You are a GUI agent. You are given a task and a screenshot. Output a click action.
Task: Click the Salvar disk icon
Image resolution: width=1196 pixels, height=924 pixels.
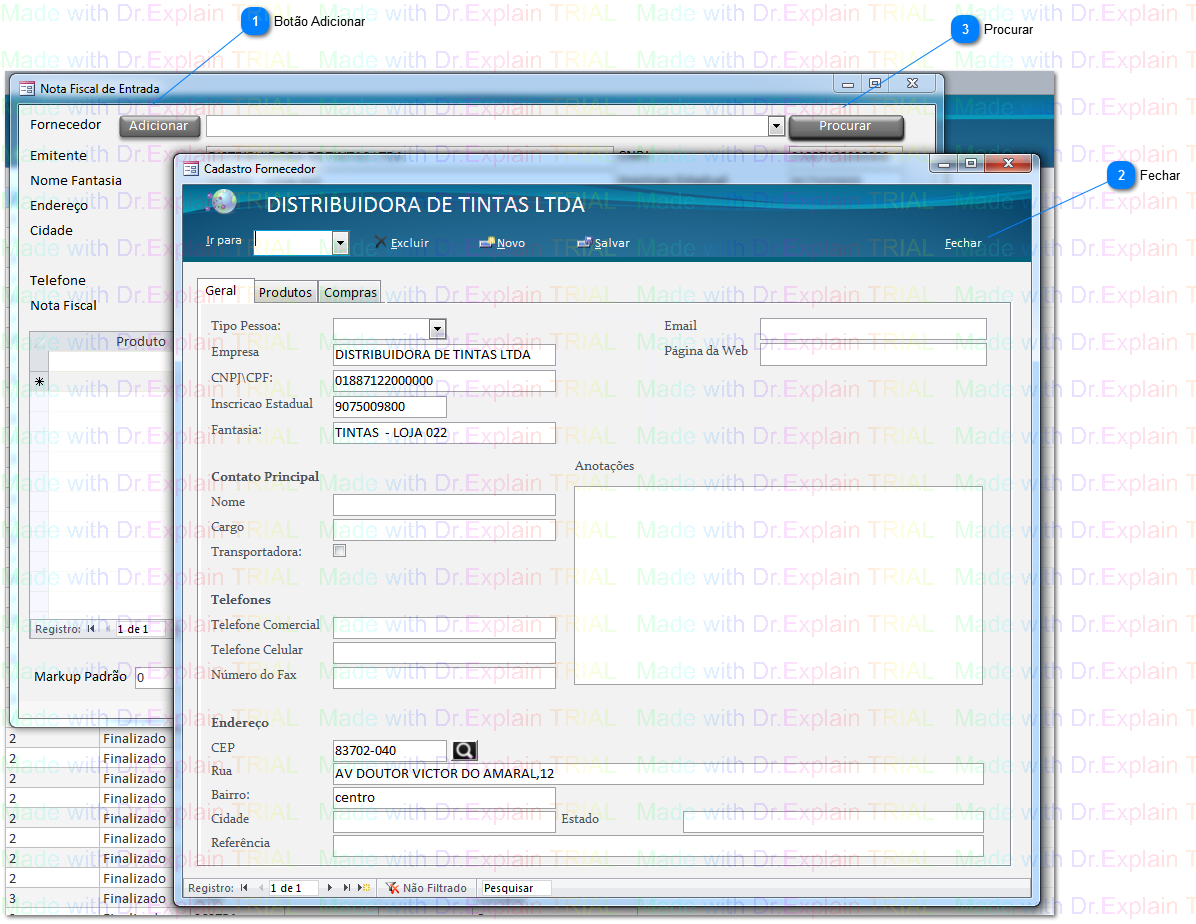point(584,243)
